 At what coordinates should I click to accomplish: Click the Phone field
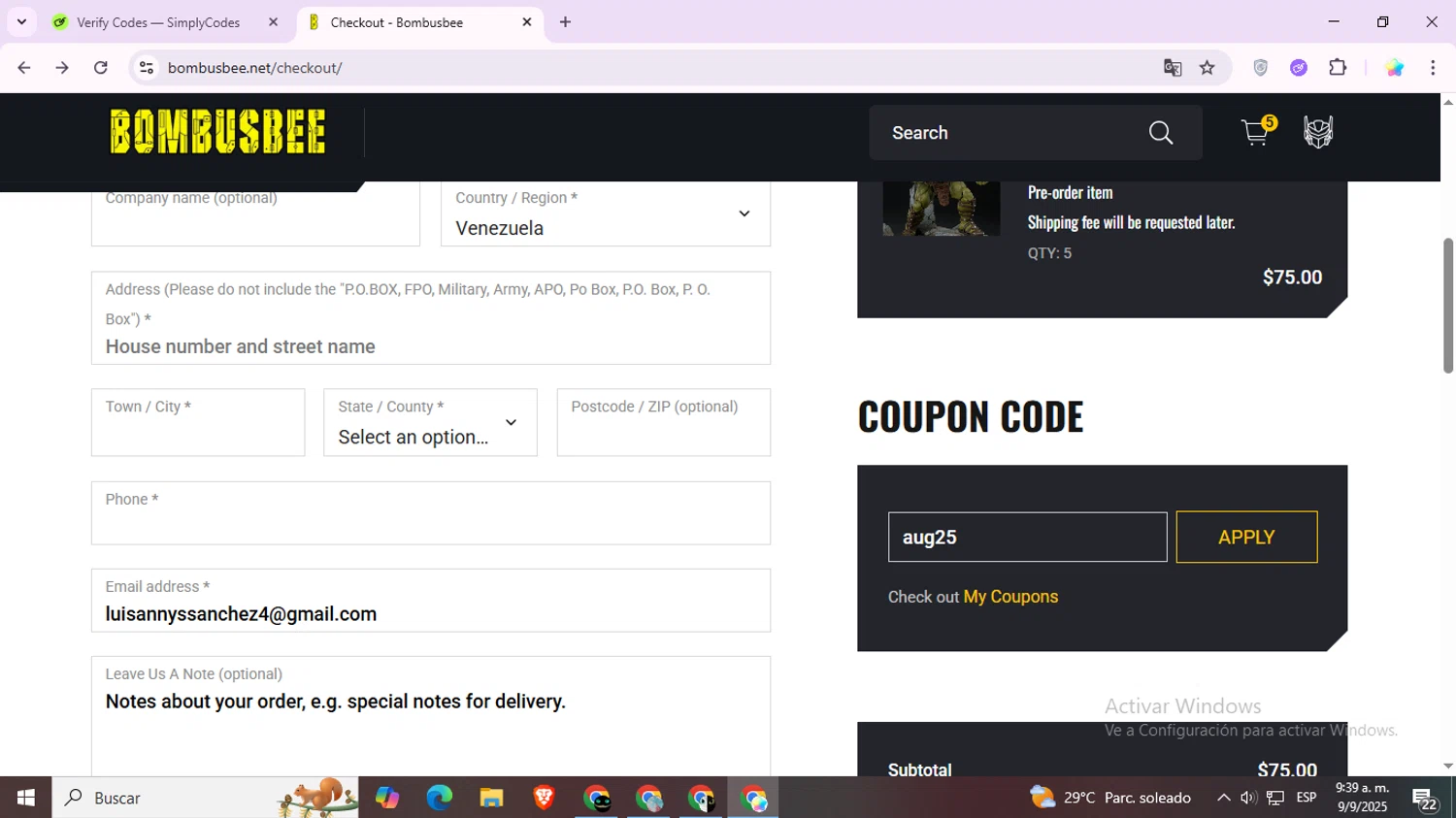point(431,513)
